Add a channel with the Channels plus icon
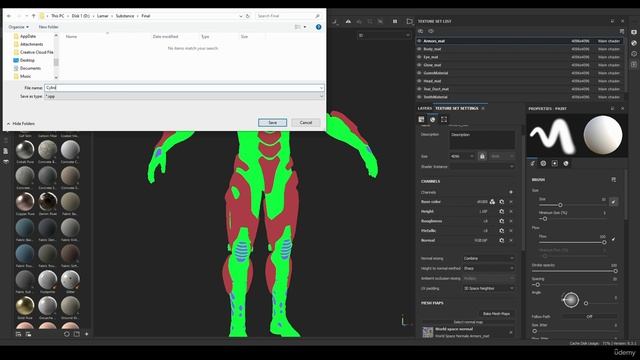Screen dimensions: 640x360 pos(511,192)
